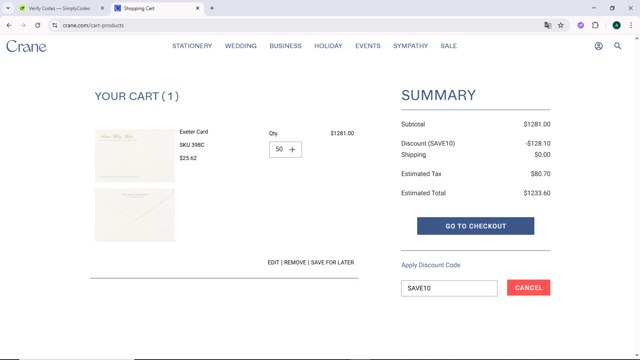This screenshot has height=360, width=640.
Task: Click the Crane logo
Action: click(26, 46)
